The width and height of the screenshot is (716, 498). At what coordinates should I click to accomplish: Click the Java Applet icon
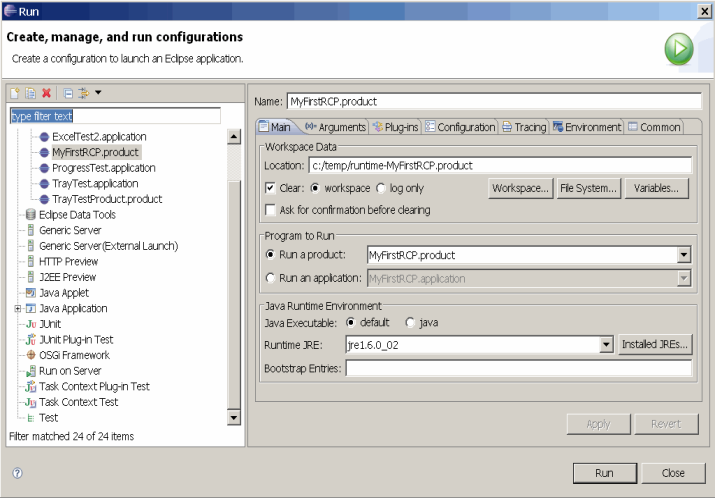(x=31, y=293)
